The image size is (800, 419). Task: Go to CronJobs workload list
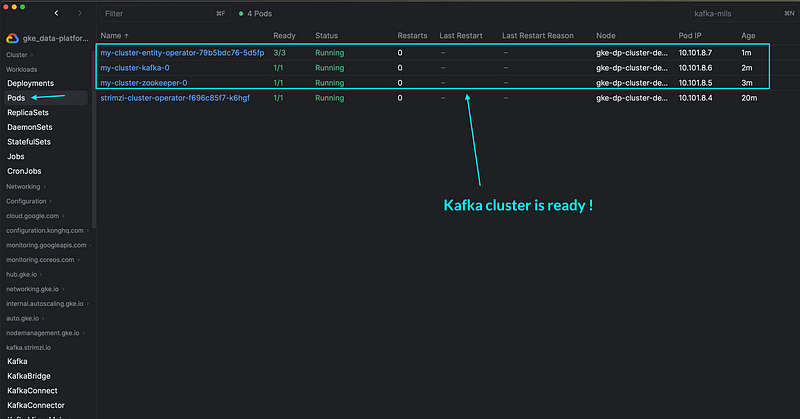pyautogui.click(x=24, y=171)
